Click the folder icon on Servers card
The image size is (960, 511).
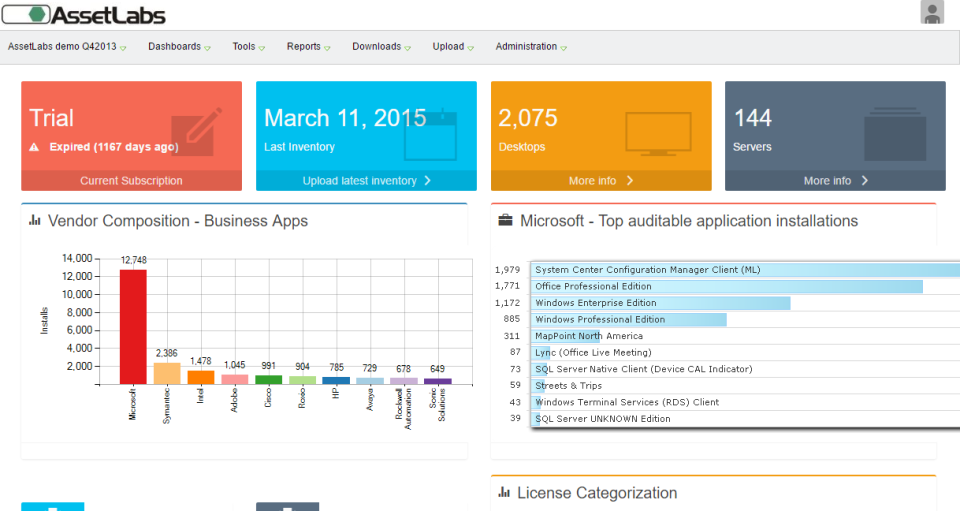pos(891,133)
